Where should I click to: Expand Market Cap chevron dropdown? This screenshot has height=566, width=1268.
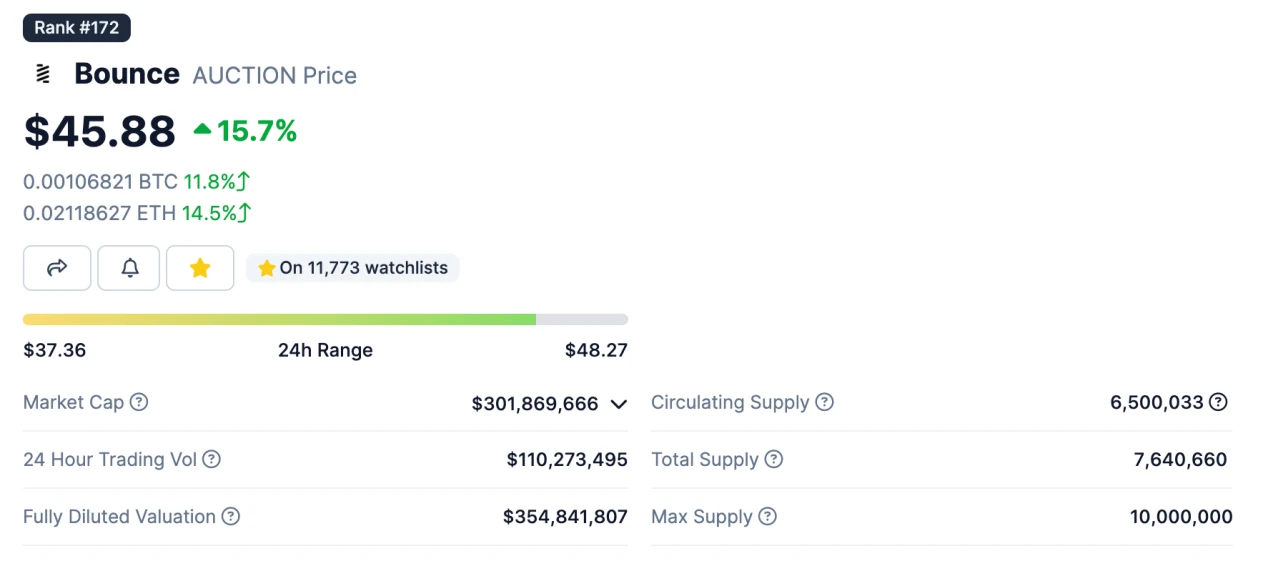(618, 404)
